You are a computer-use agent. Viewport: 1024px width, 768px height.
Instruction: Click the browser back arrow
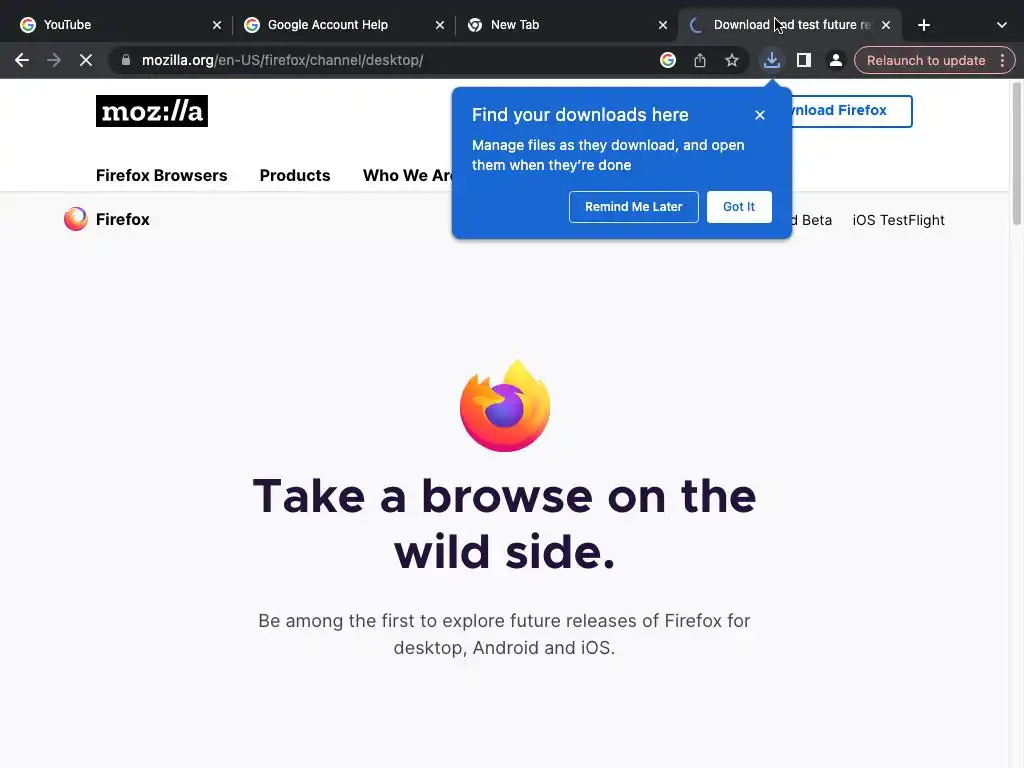click(x=22, y=60)
